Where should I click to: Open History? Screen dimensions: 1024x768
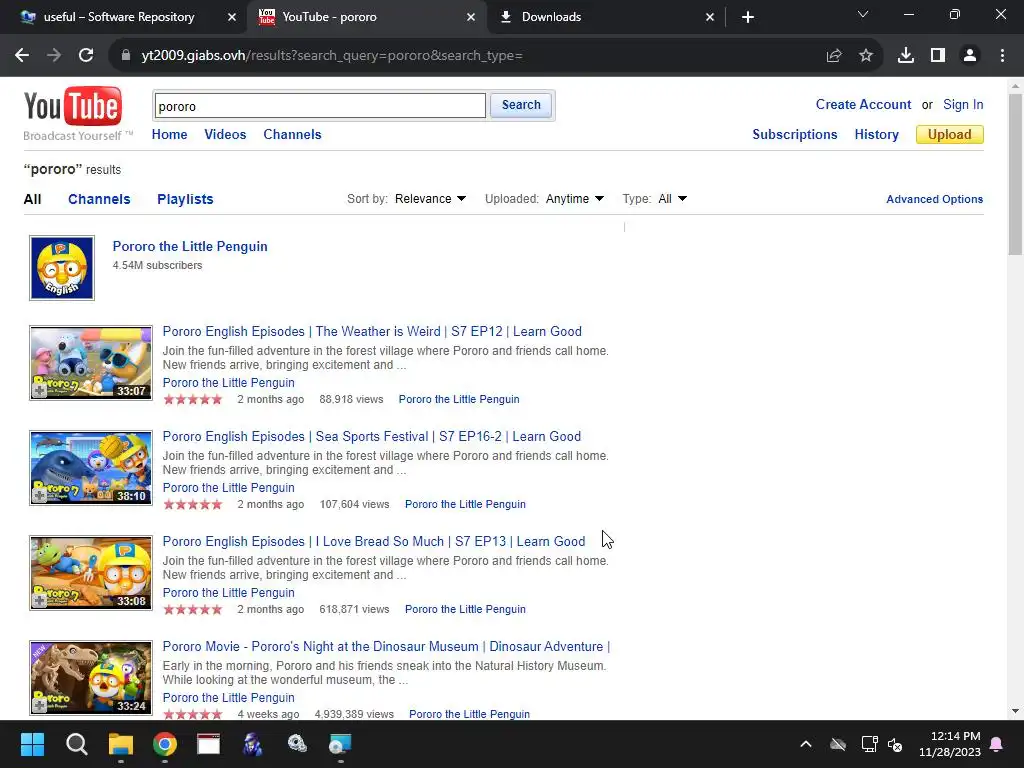pyautogui.click(x=876, y=135)
